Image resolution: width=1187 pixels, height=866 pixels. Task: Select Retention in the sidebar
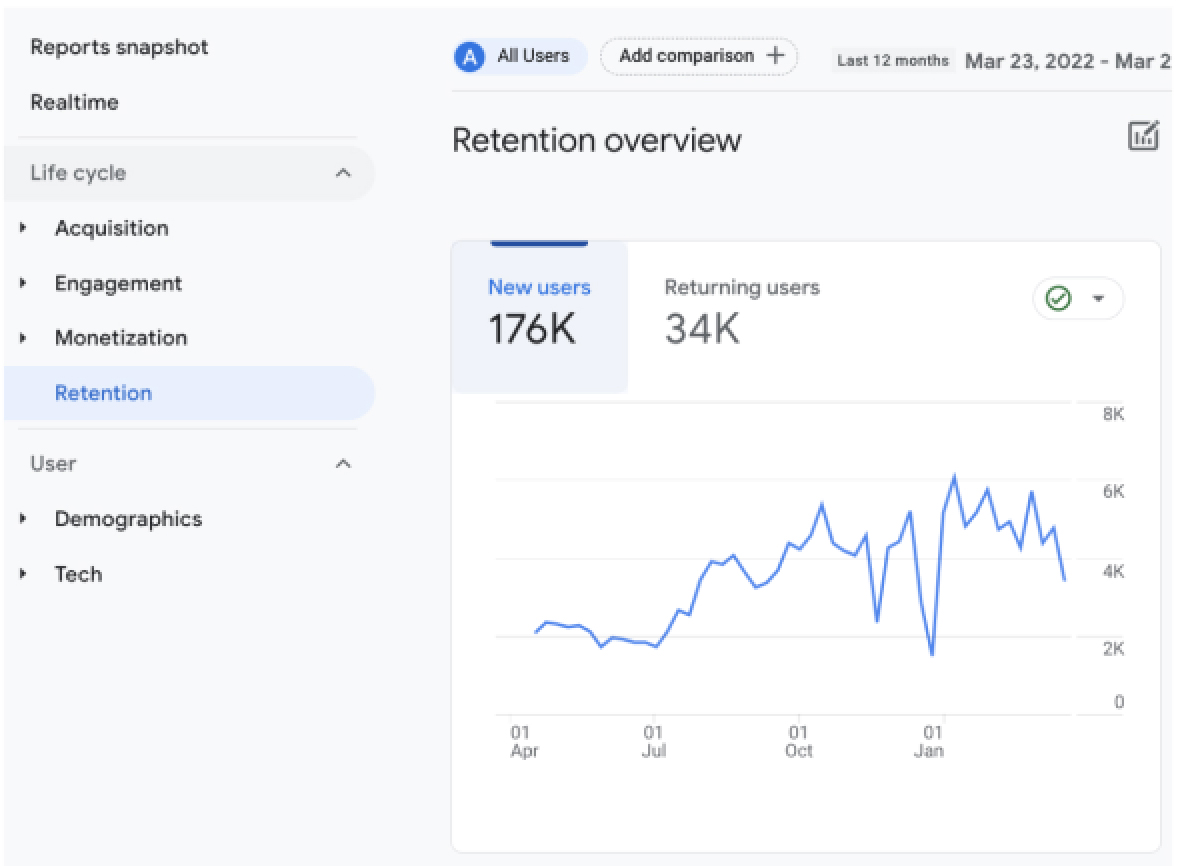click(189, 393)
